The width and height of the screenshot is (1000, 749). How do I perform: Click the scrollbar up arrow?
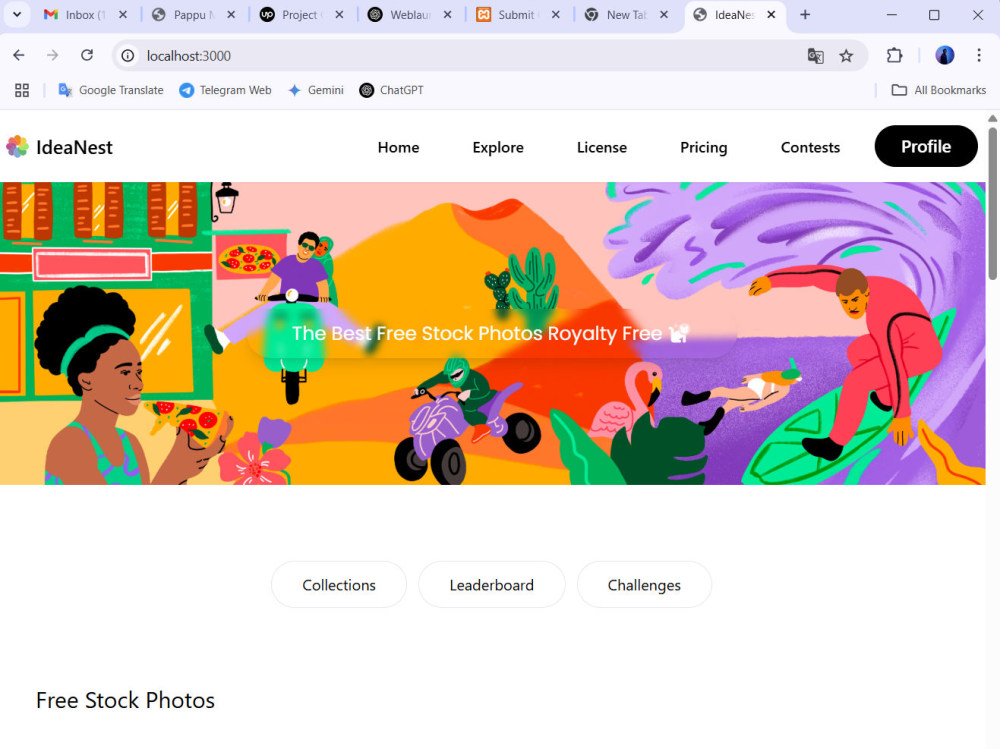point(992,119)
